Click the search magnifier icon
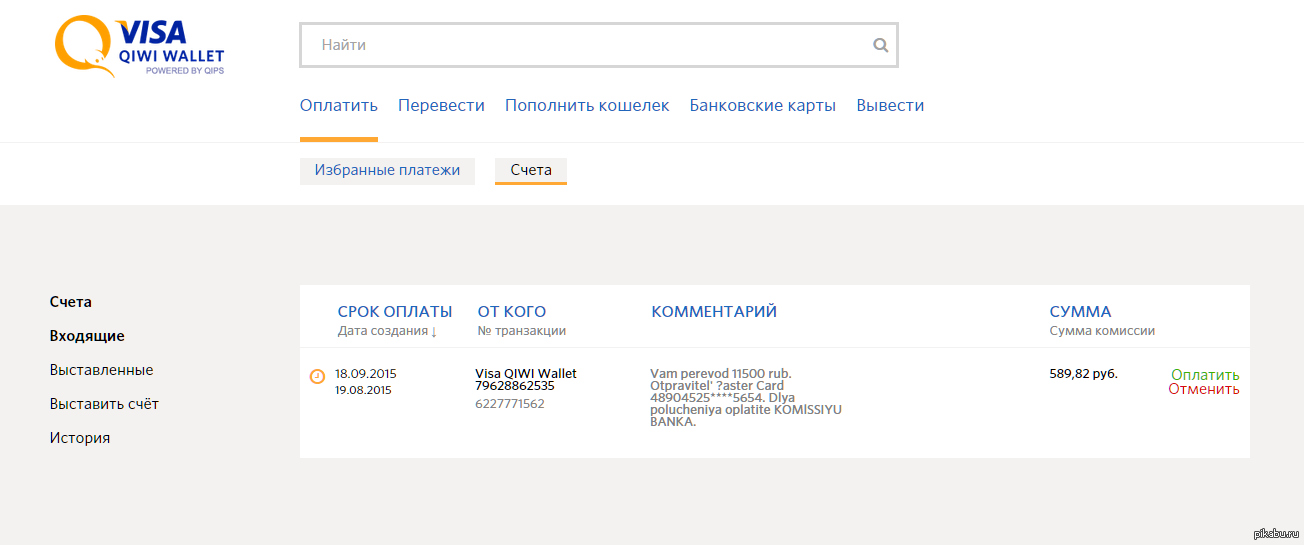This screenshot has height=545, width=1304. point(880,45)
